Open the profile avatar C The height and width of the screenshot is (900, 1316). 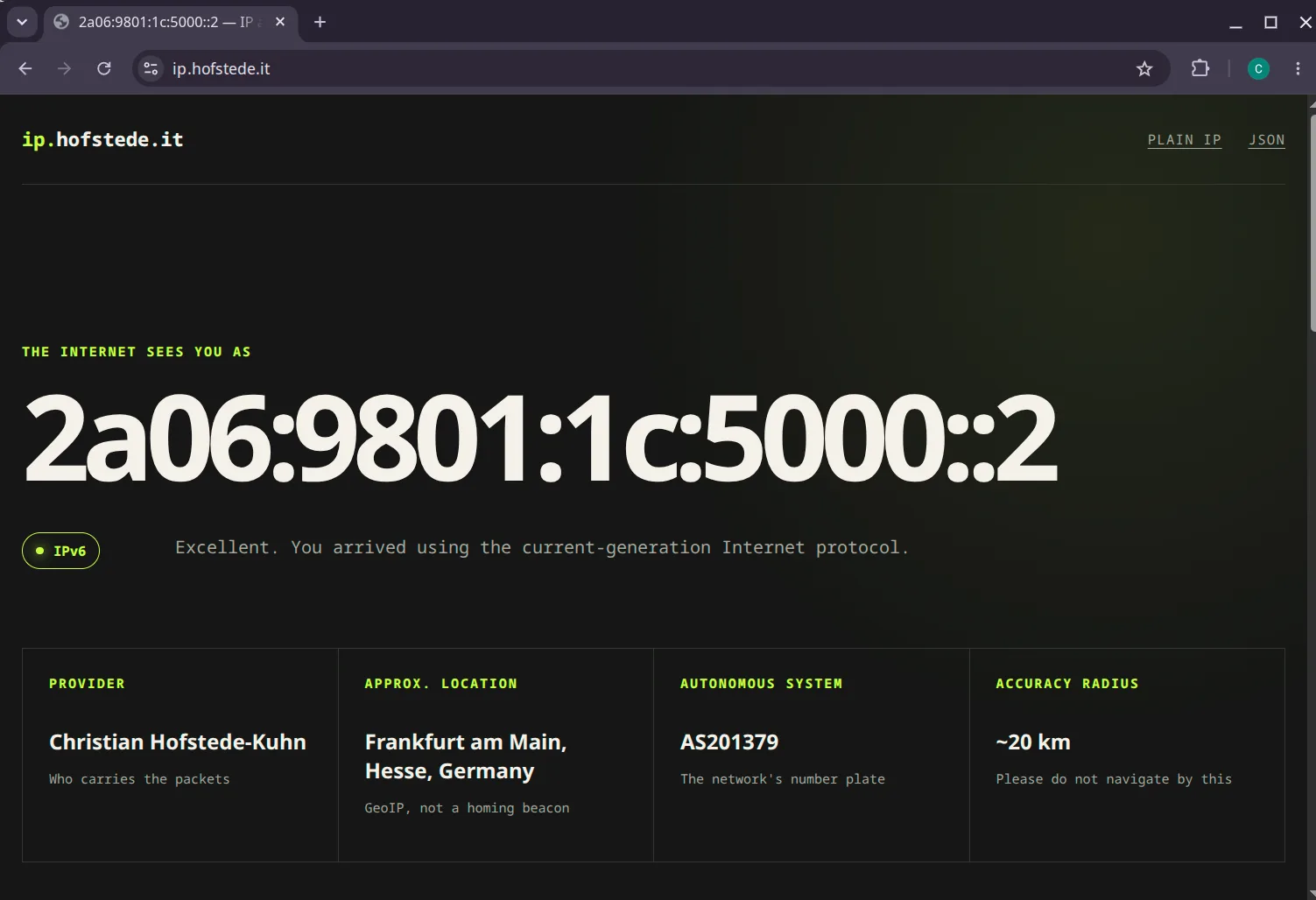[x=1258, y=68]
